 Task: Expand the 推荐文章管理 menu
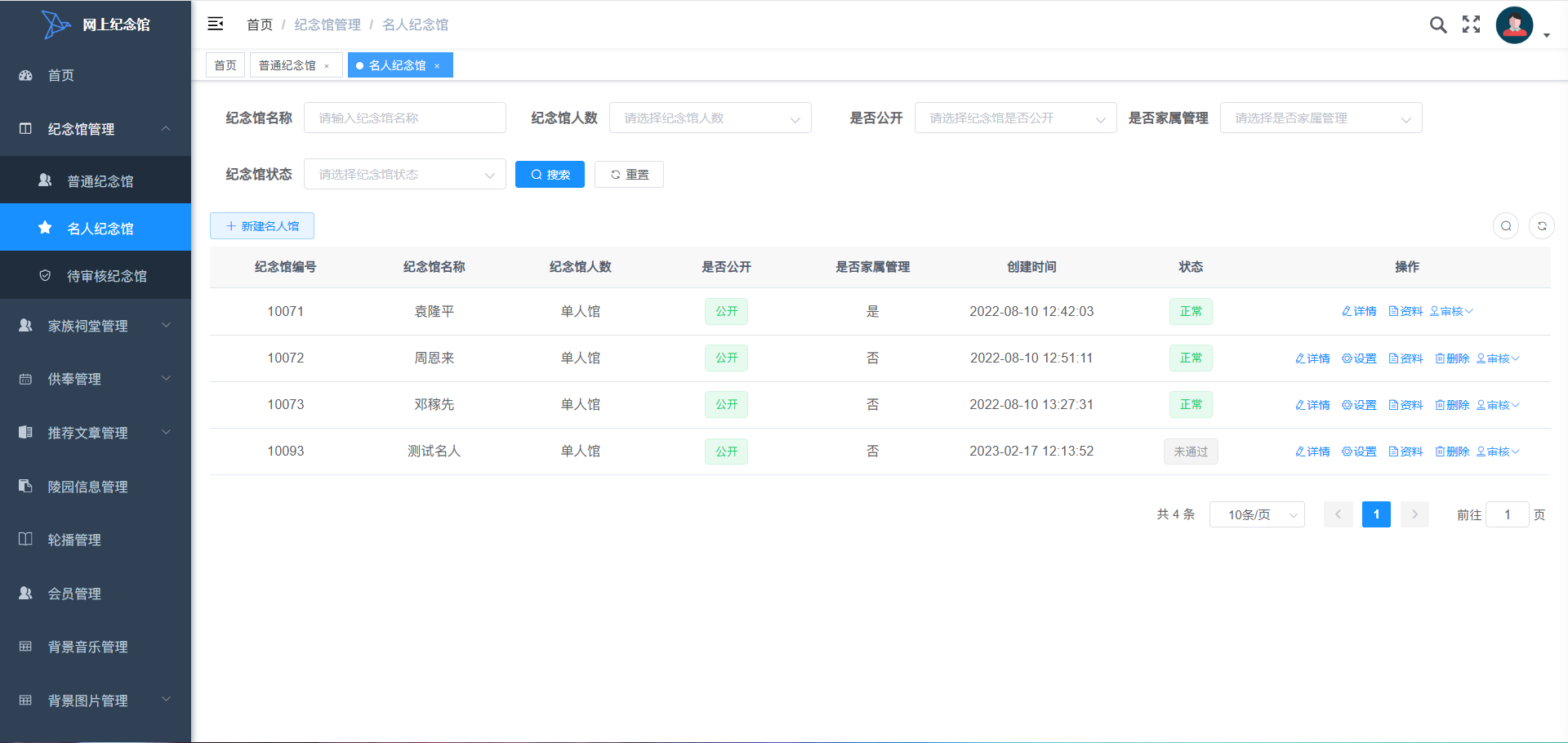[x=96, y=433]
